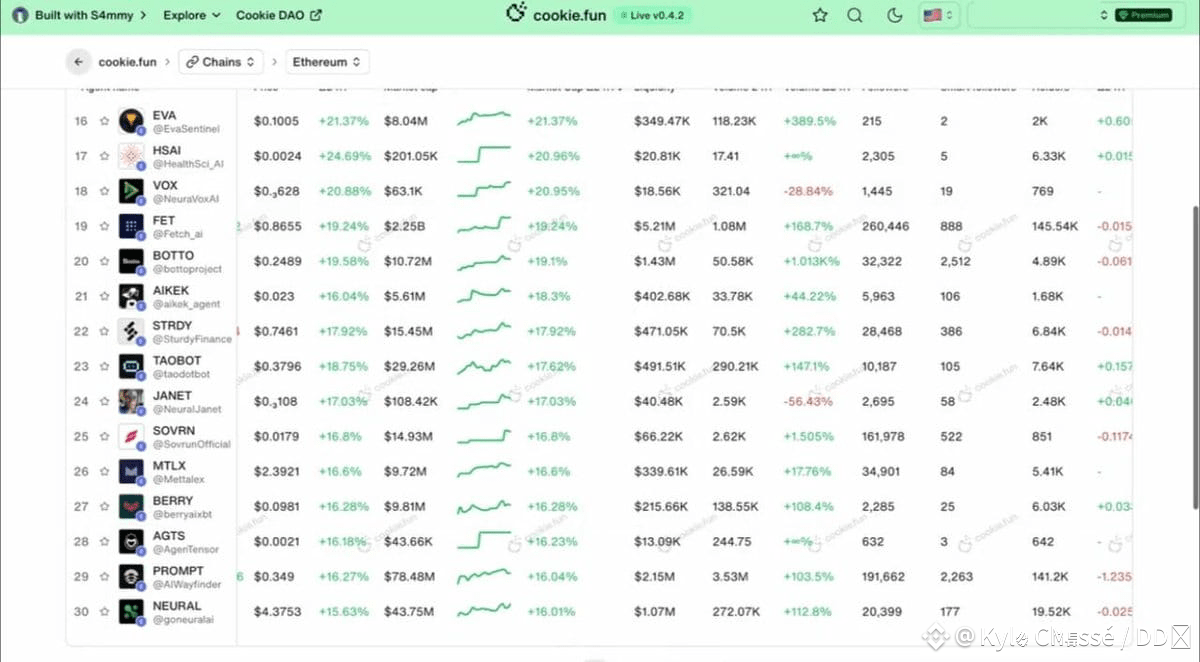Enable dark mode via the moon icon

[894, 15]
